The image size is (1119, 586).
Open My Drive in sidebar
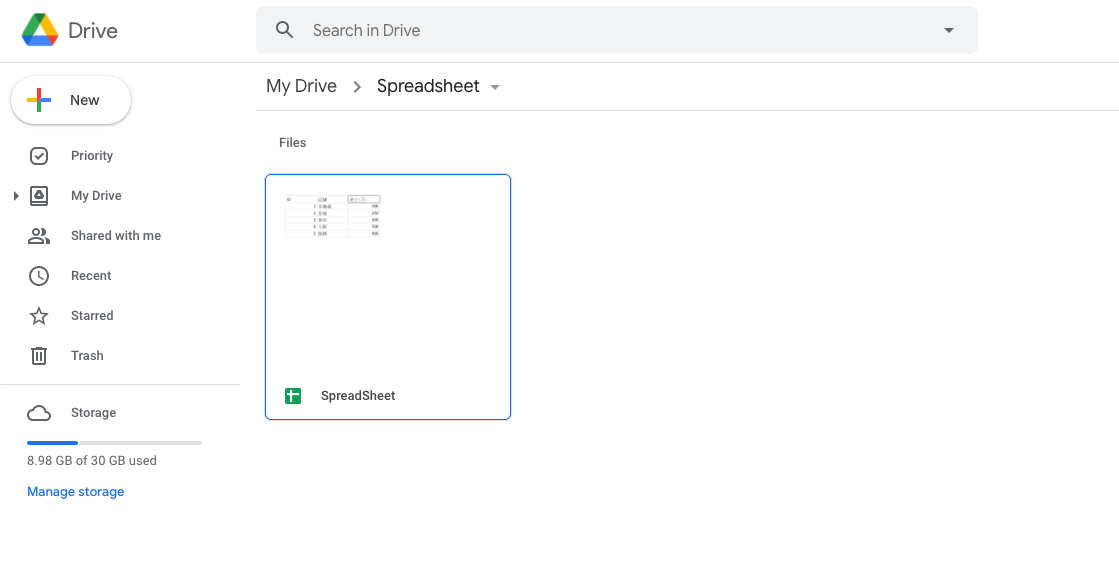tap(96, 196)
